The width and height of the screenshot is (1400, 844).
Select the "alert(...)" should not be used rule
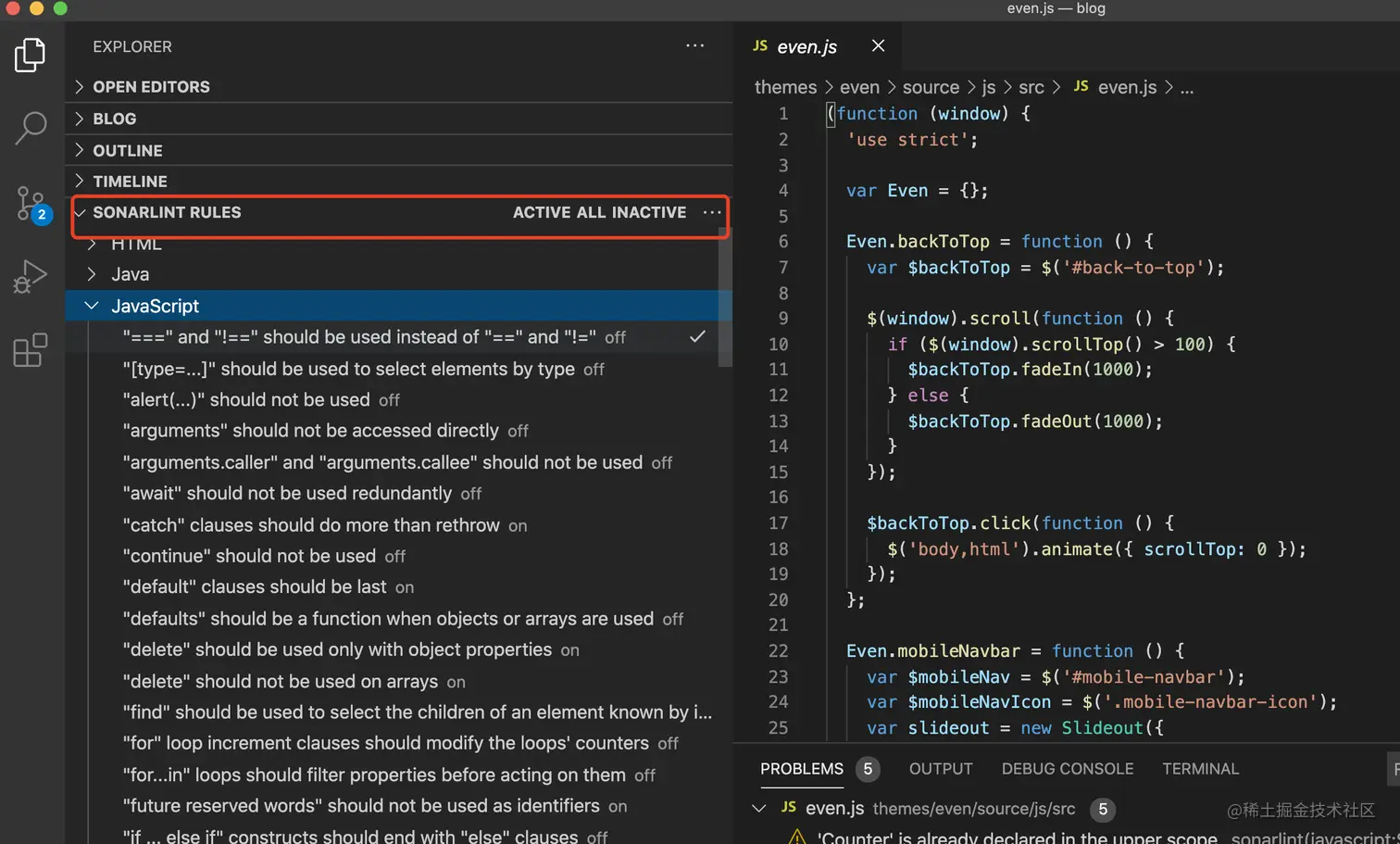(246, 400)
